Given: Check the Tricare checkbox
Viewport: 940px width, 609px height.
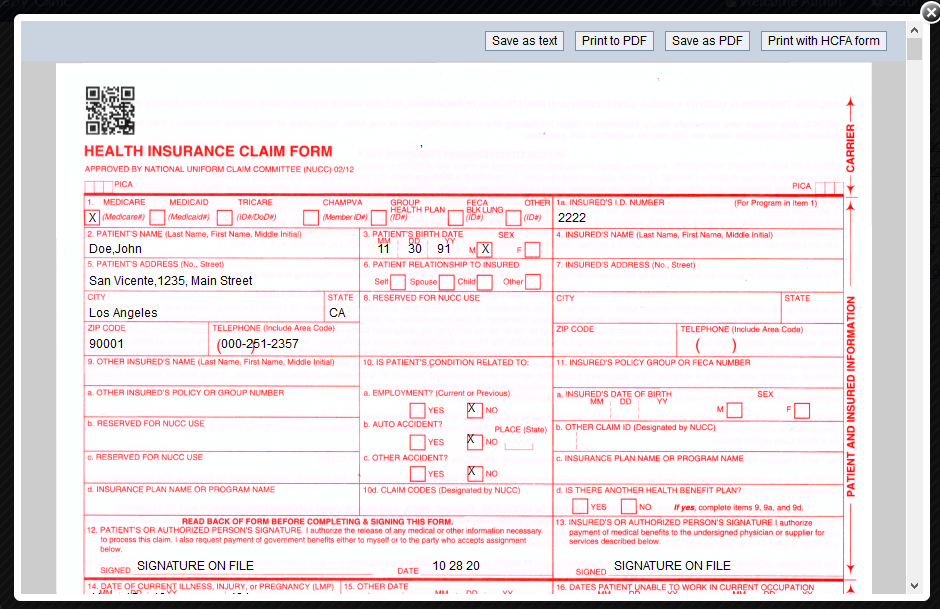Looking at the screenshot, I should pos(225,217).
